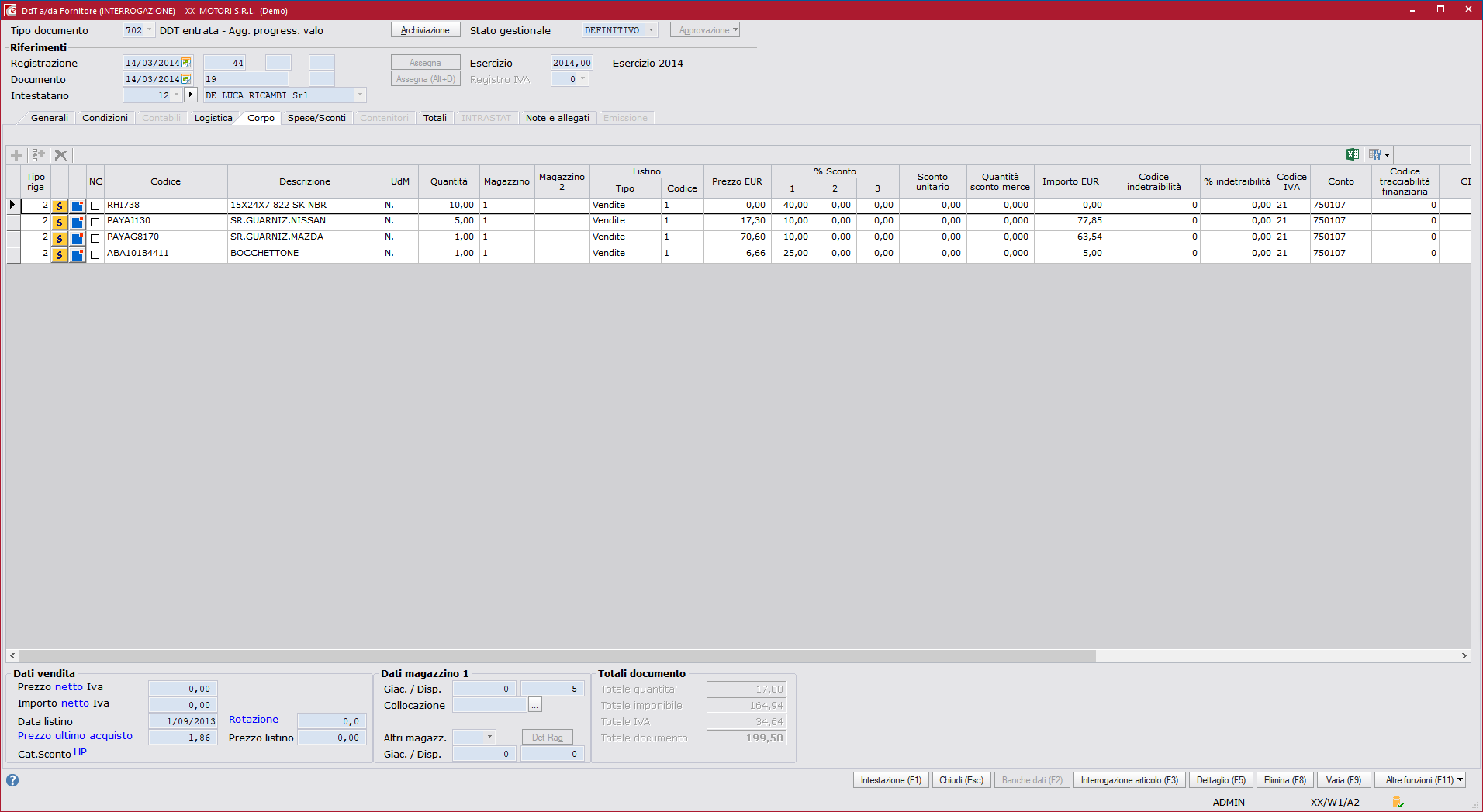Click Dettaglio (F5) button

(x=1221, y=780)
